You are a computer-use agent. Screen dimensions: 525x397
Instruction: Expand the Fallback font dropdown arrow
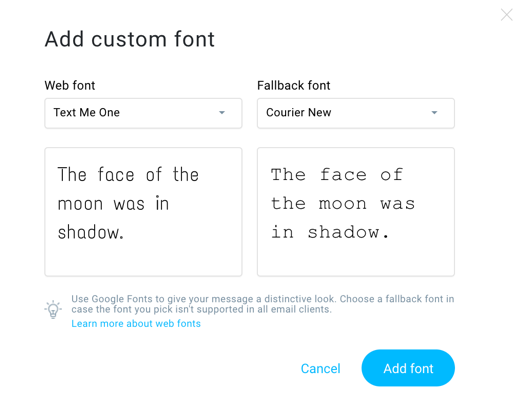434,113
